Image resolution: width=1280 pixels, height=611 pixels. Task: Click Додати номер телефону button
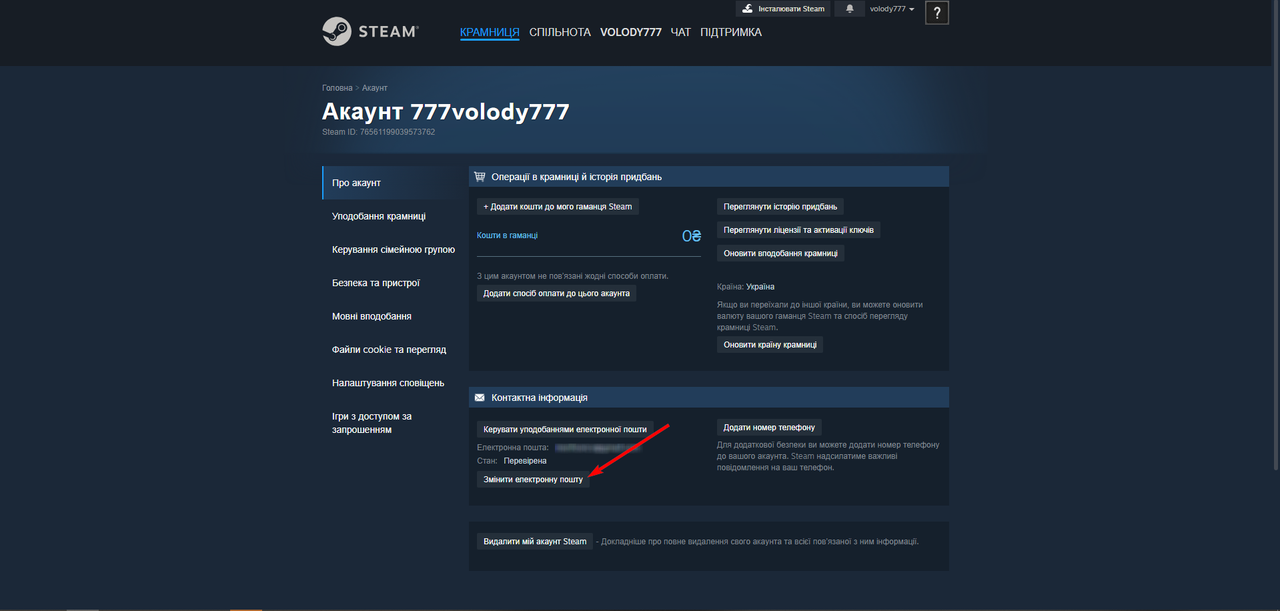pos(770,427)
